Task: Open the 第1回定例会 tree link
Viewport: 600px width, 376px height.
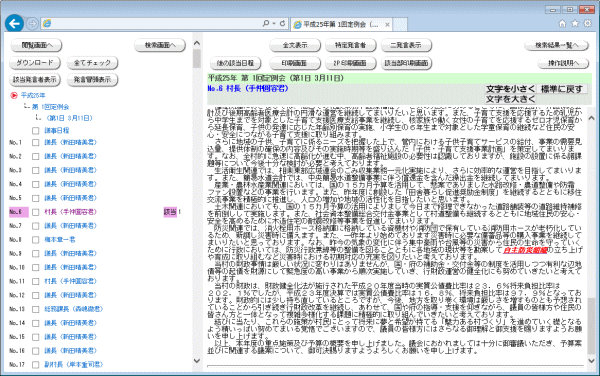Action: [x=51, y=107]
